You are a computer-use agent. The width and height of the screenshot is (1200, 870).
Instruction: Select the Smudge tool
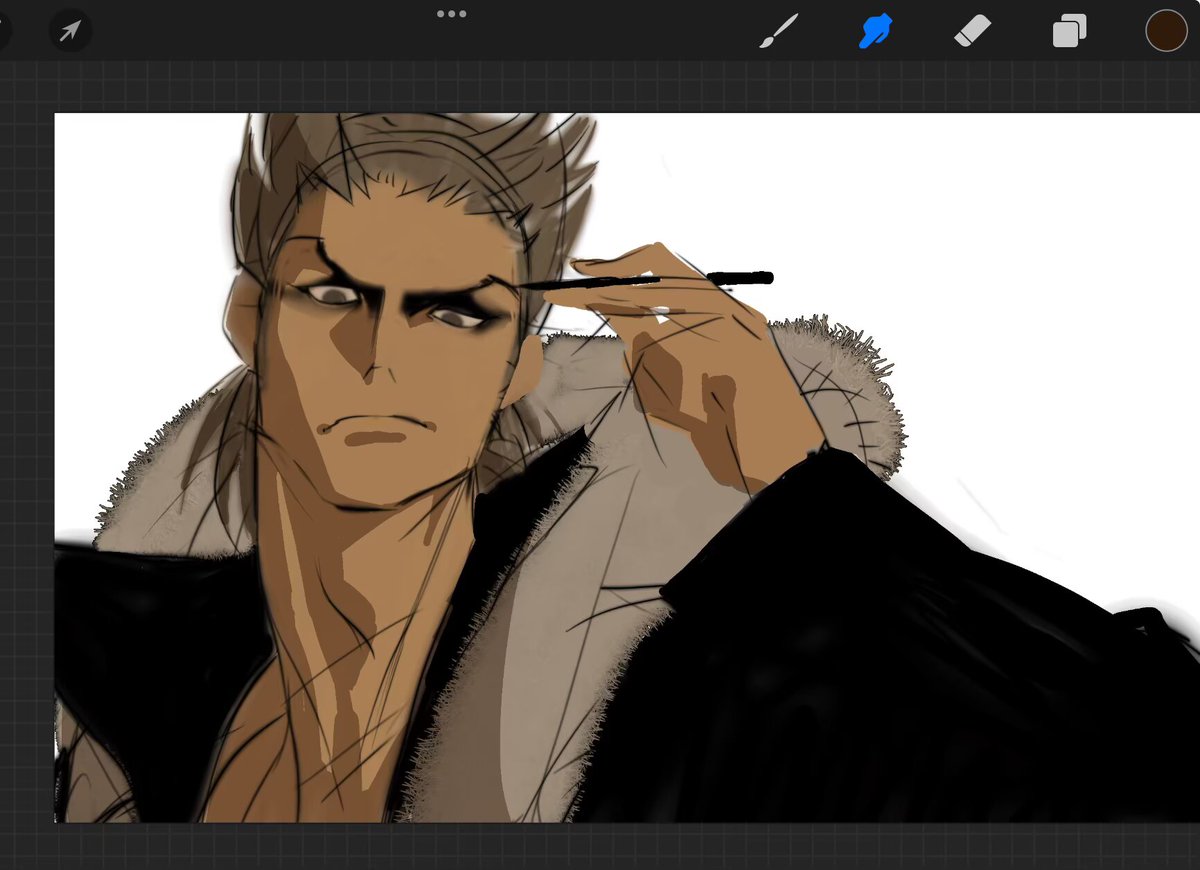click(x=875, y=31)
